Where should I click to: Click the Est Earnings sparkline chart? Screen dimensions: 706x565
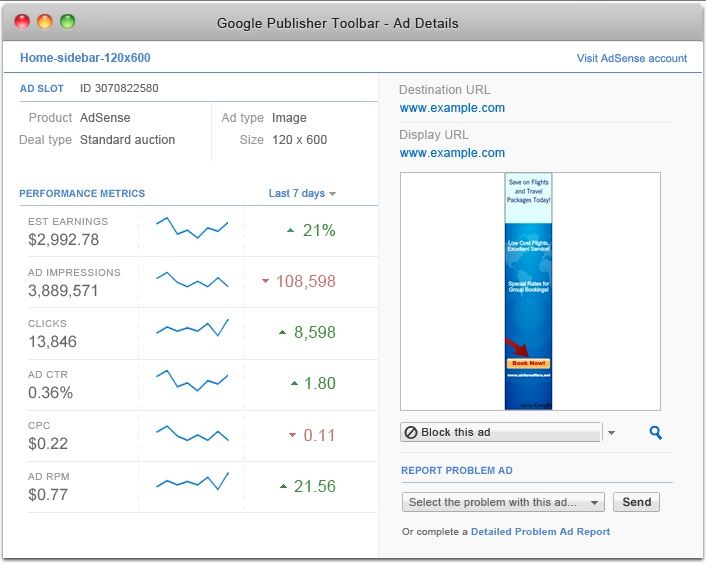[192, 229]
